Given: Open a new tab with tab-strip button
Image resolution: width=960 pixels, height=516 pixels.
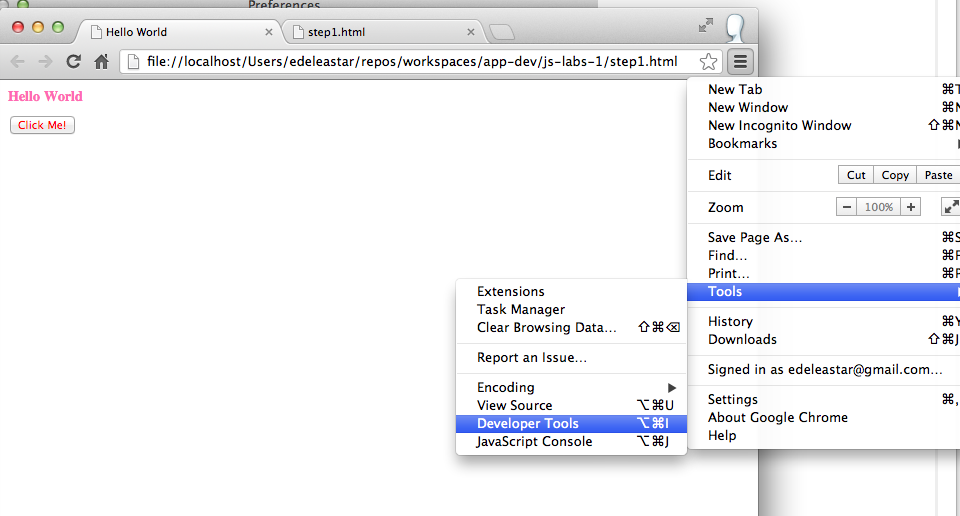Looking at the screenshot, I should coord(502,32).
